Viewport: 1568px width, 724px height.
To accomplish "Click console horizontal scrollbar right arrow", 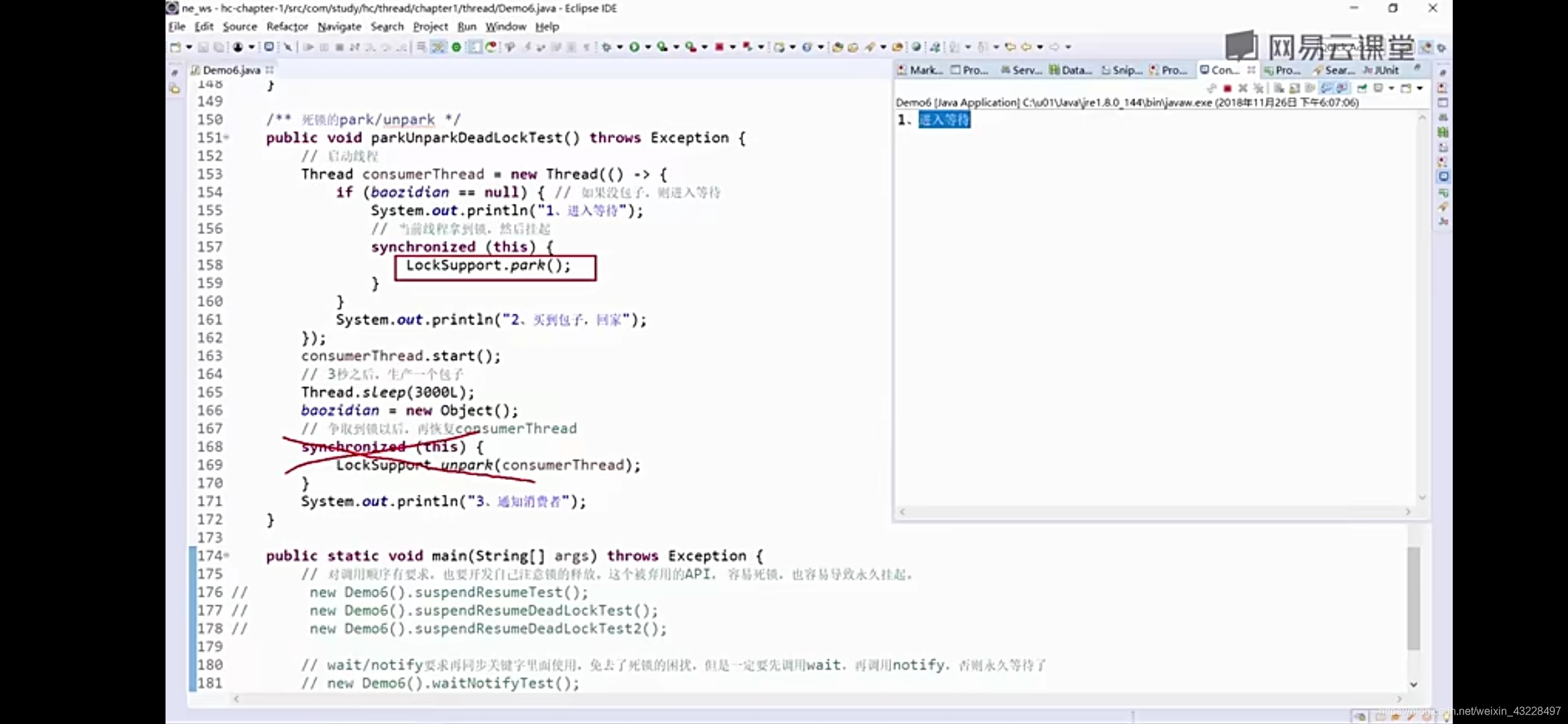I will point(1407,511).
